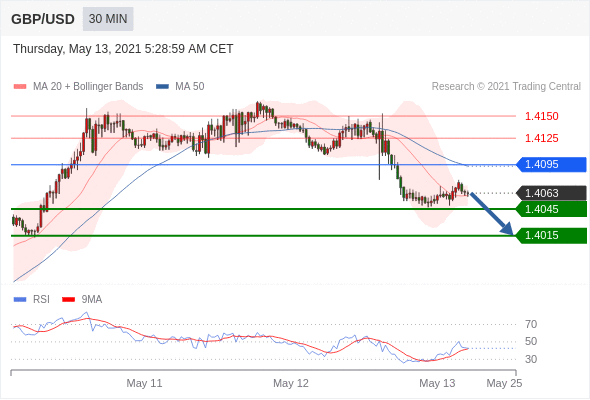This screenshot has width=590, height=400.
Task: Click the blue MA 50 legend swatch
Action: click(162, 87)
